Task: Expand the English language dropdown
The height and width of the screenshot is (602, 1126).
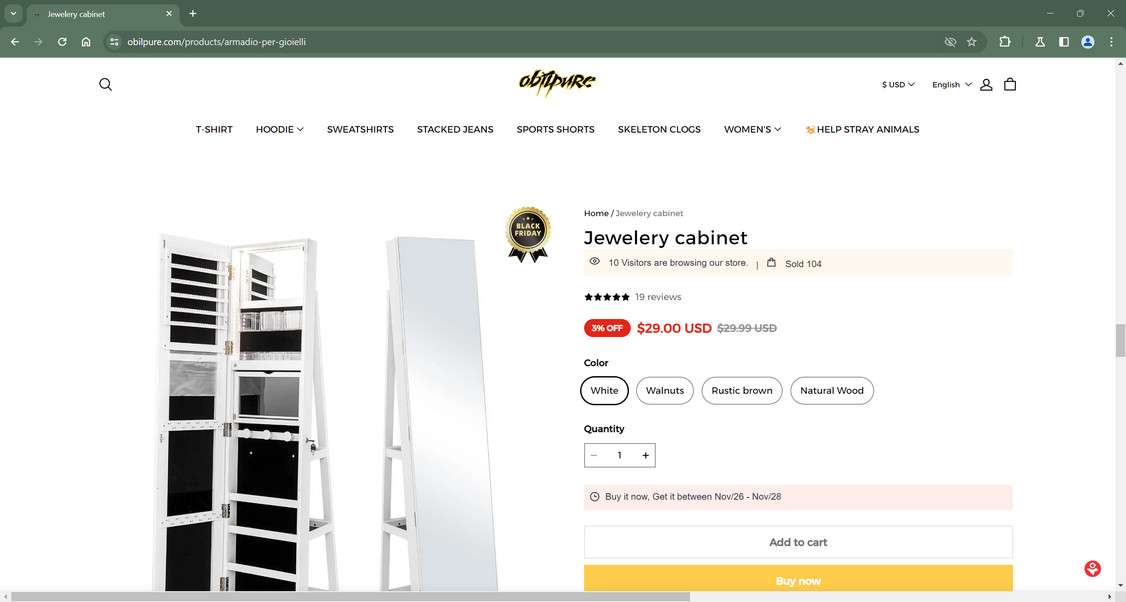Action: tap(951, 85)
